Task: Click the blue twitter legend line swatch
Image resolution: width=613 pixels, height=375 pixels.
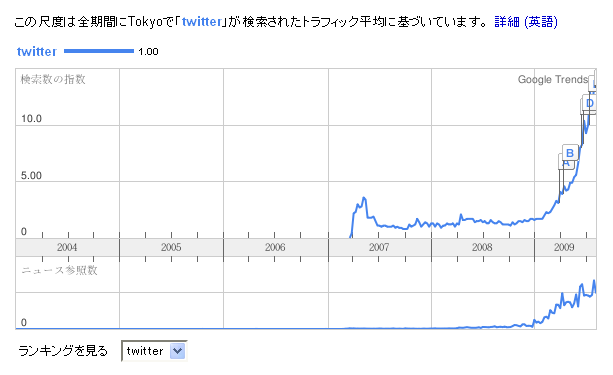Action: click(x=99, y=51)
